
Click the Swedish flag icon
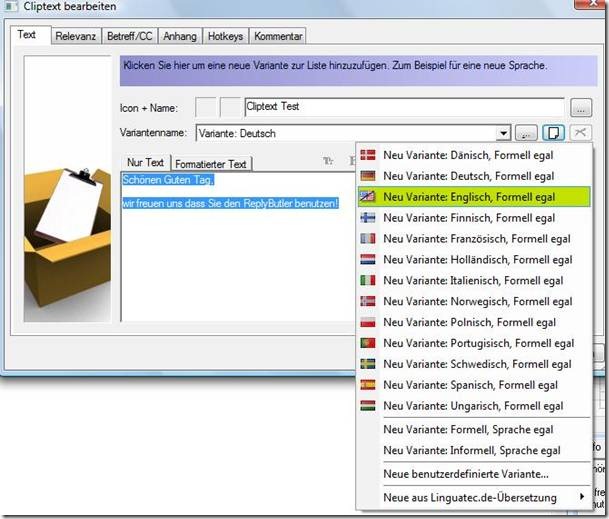pos(367,364)
